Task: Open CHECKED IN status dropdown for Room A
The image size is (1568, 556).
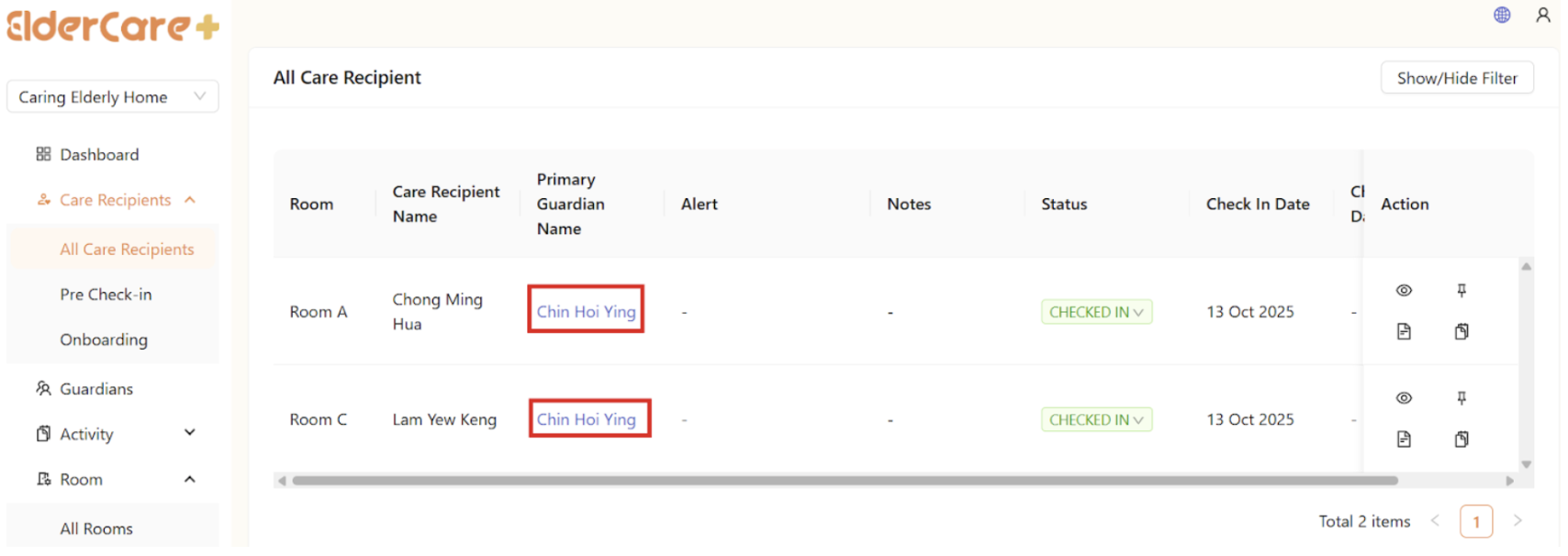Action: (x=1096, y=312)
